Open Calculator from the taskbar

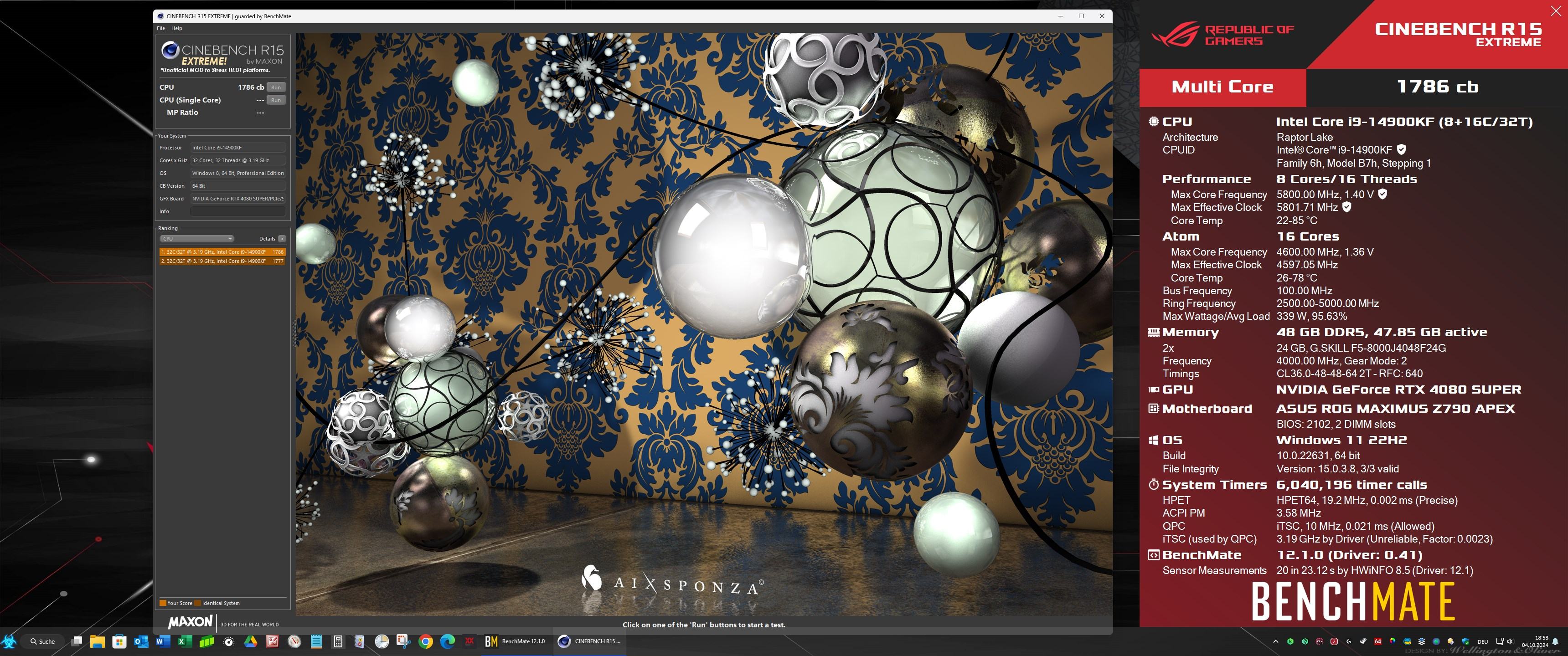click(x=338, y=641)
